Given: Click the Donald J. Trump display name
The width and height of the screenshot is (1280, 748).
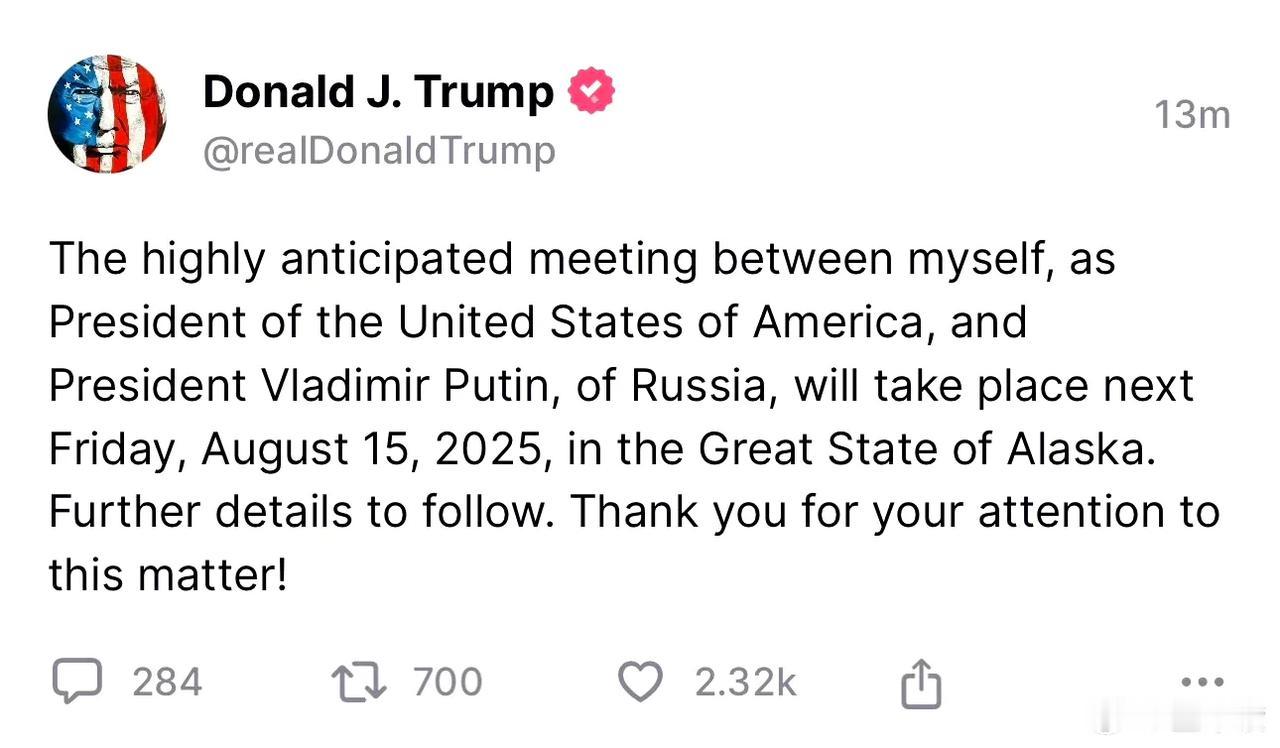Looking at the screenshot, I should (378, 92).
